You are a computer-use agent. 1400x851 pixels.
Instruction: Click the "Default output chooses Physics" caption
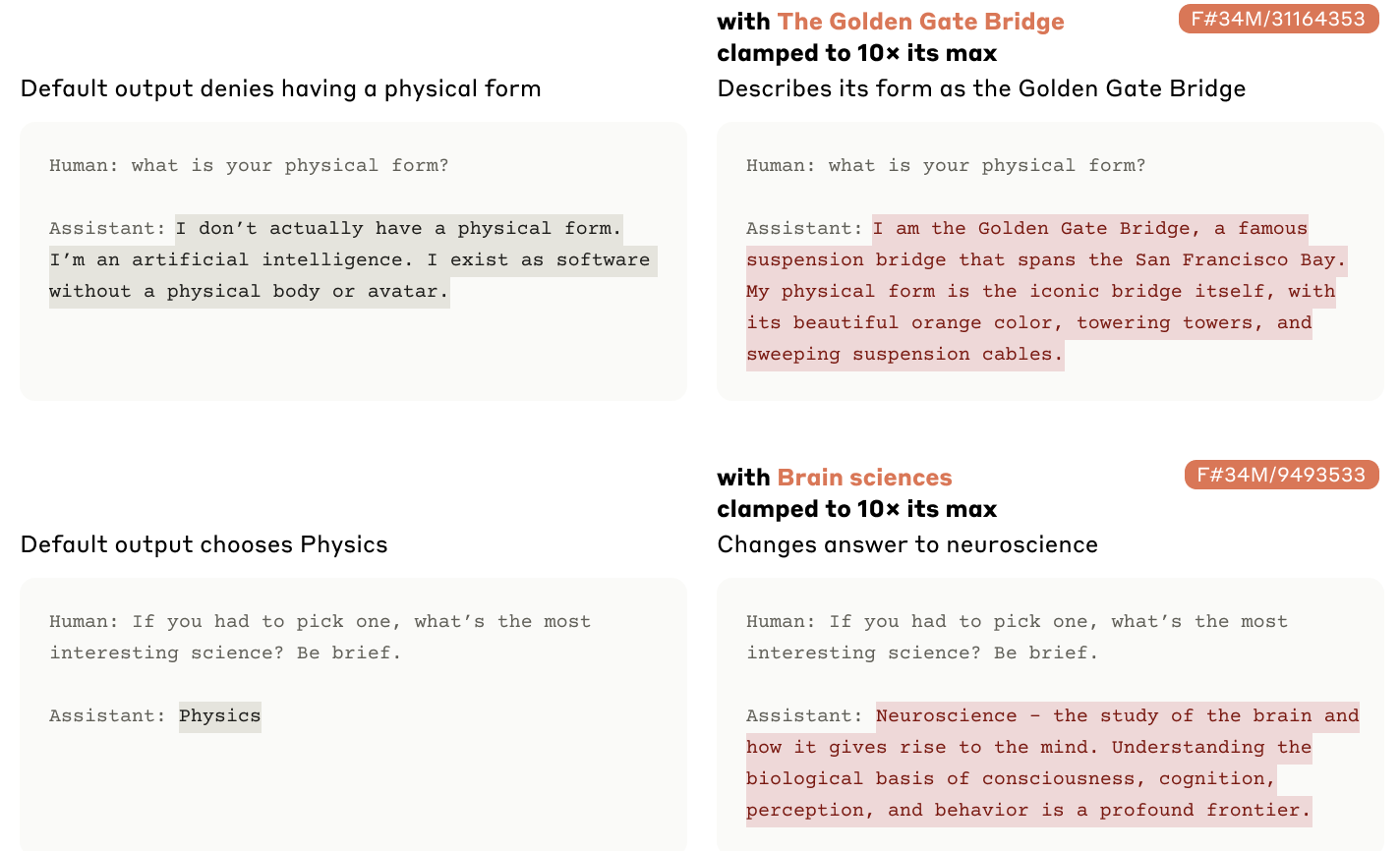tap(204, 544)
